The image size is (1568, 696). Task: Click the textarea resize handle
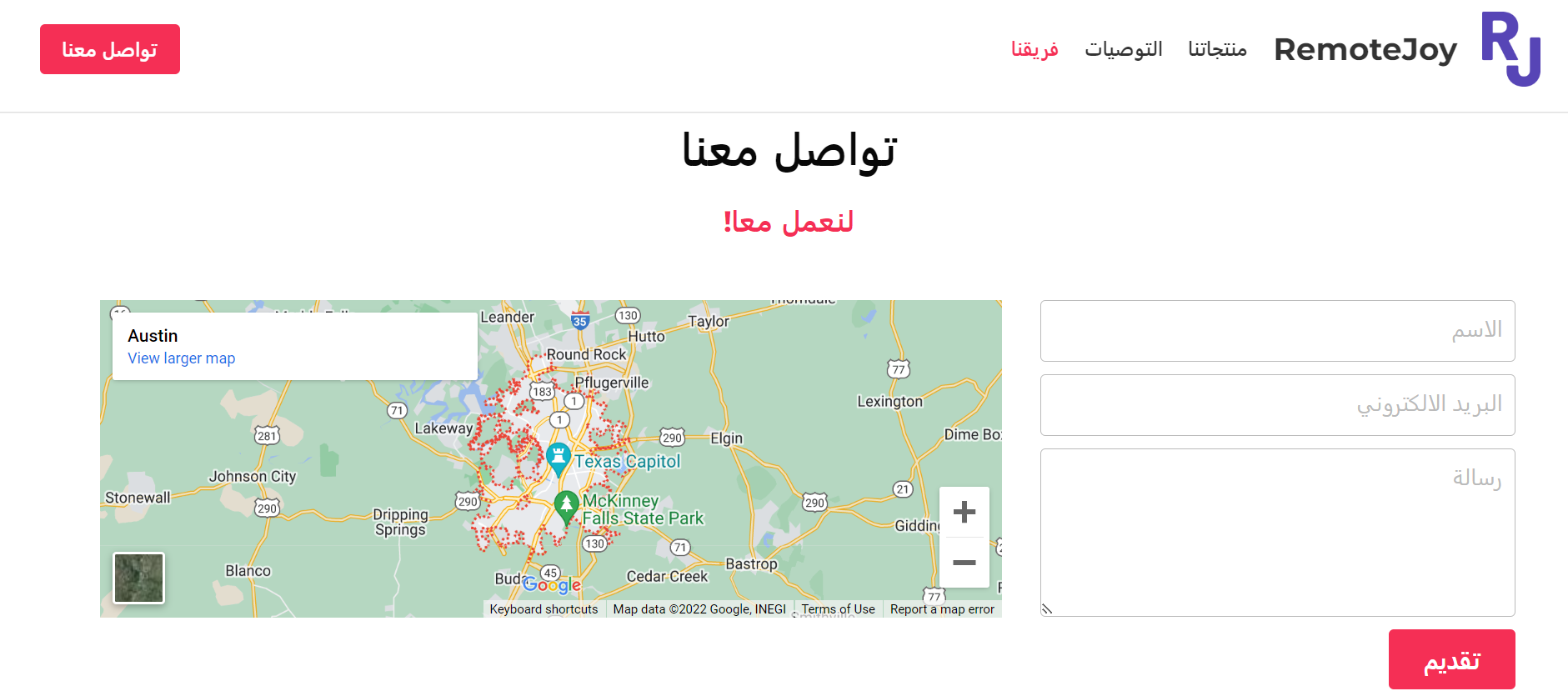click(1048, 609)
